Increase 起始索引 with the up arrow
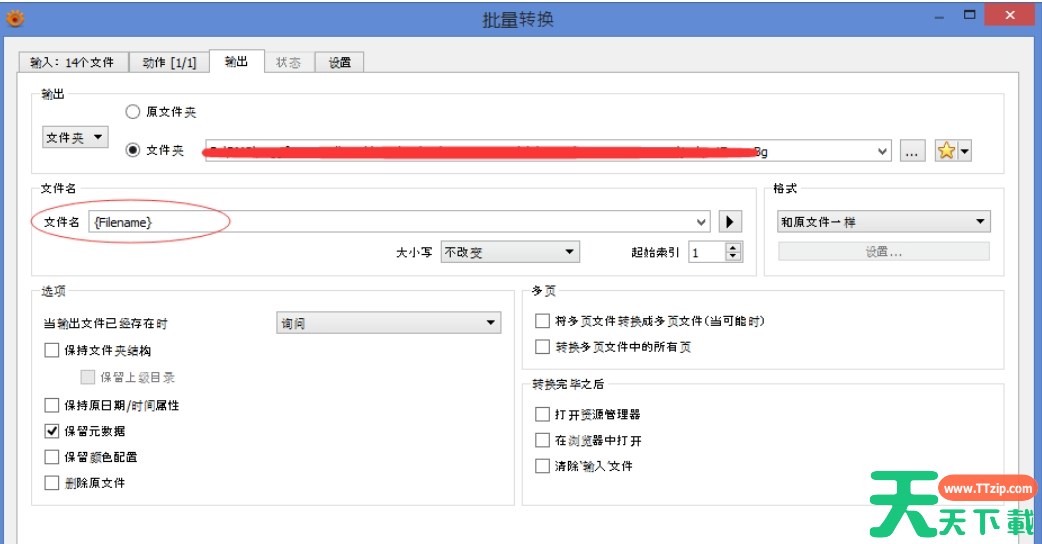This screenshot has width=1042, height=544. coord(733,247)
